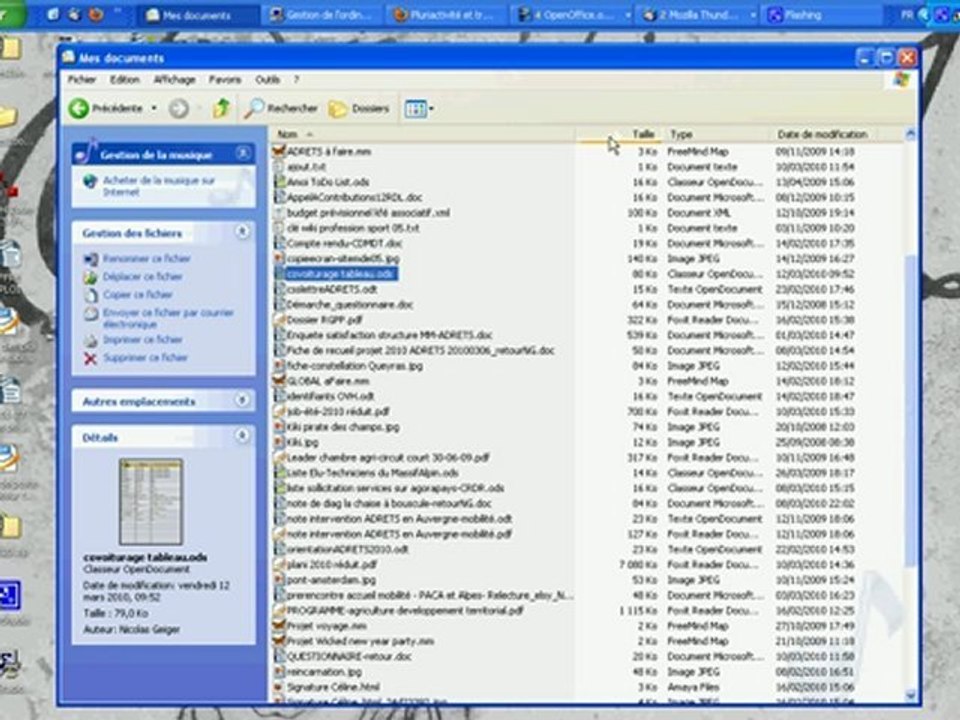
Task: Click Envoyer ce fichier par courrier électronique
Action: (x=168, y=318)
